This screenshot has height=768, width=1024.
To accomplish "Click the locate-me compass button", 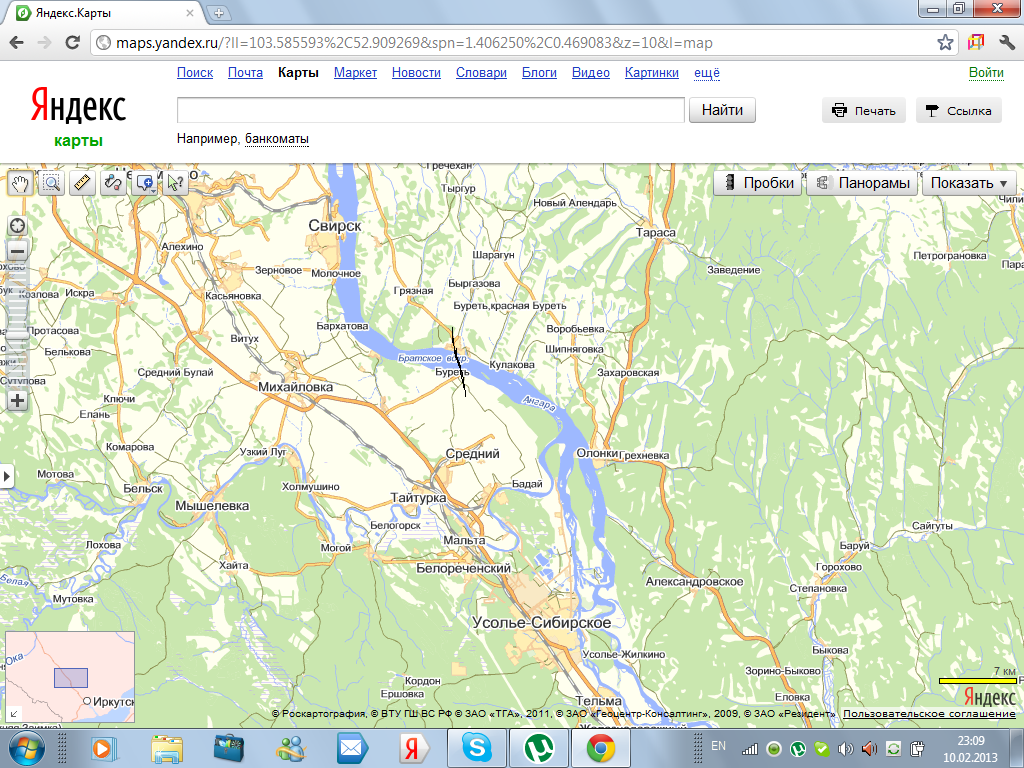I will [x=17, y=225].
